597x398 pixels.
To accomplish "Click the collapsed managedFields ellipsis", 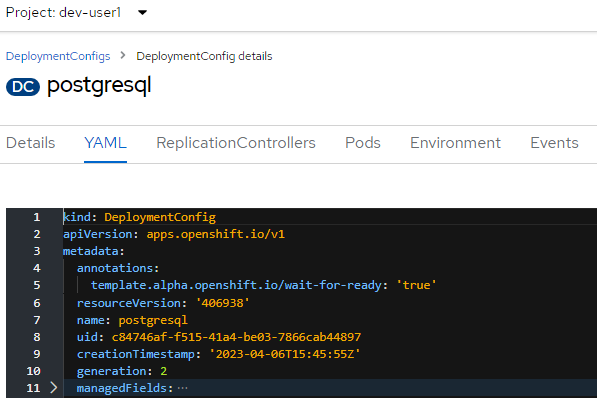I will pos(182,388).
